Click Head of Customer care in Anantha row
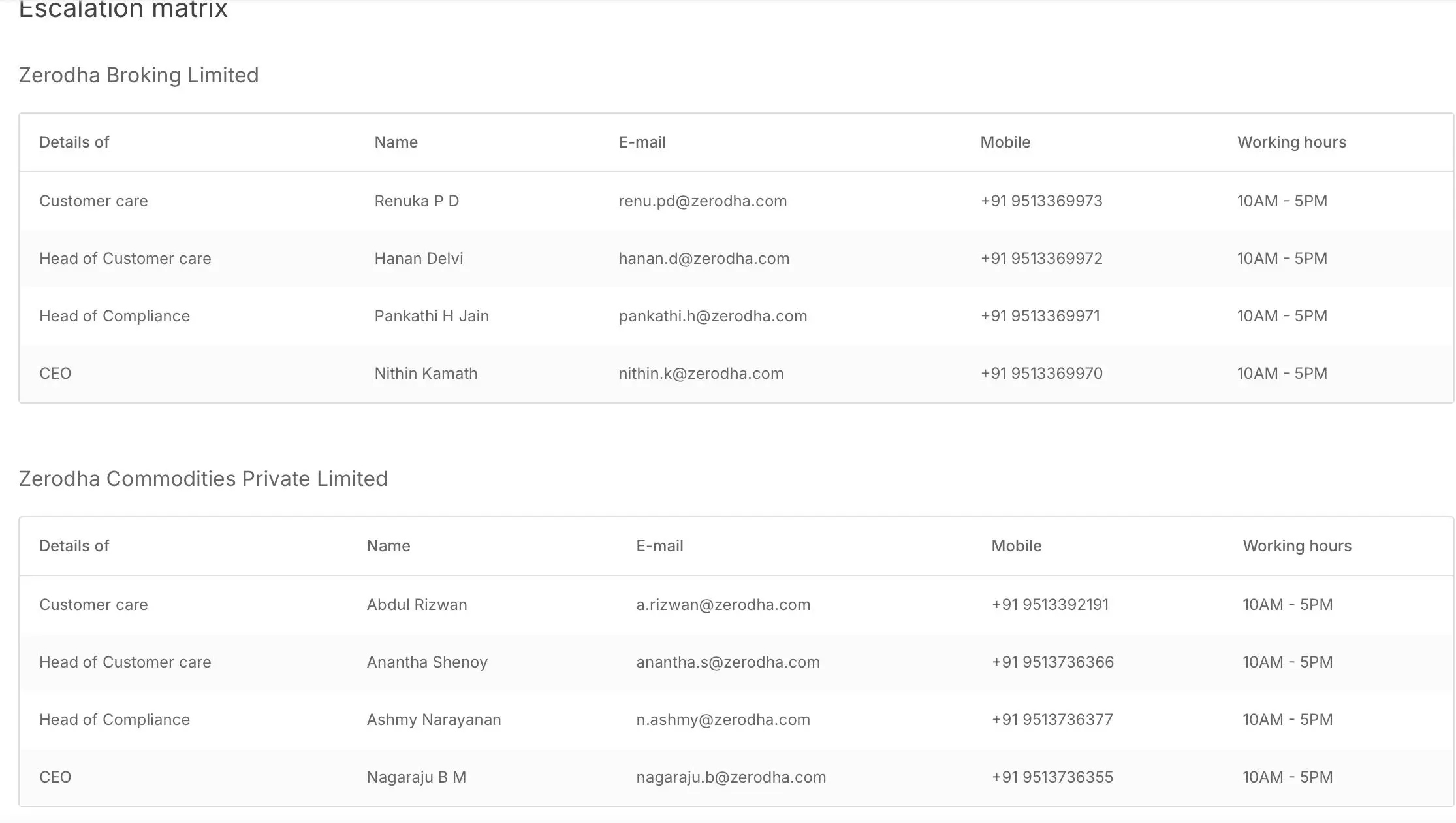 125,662
